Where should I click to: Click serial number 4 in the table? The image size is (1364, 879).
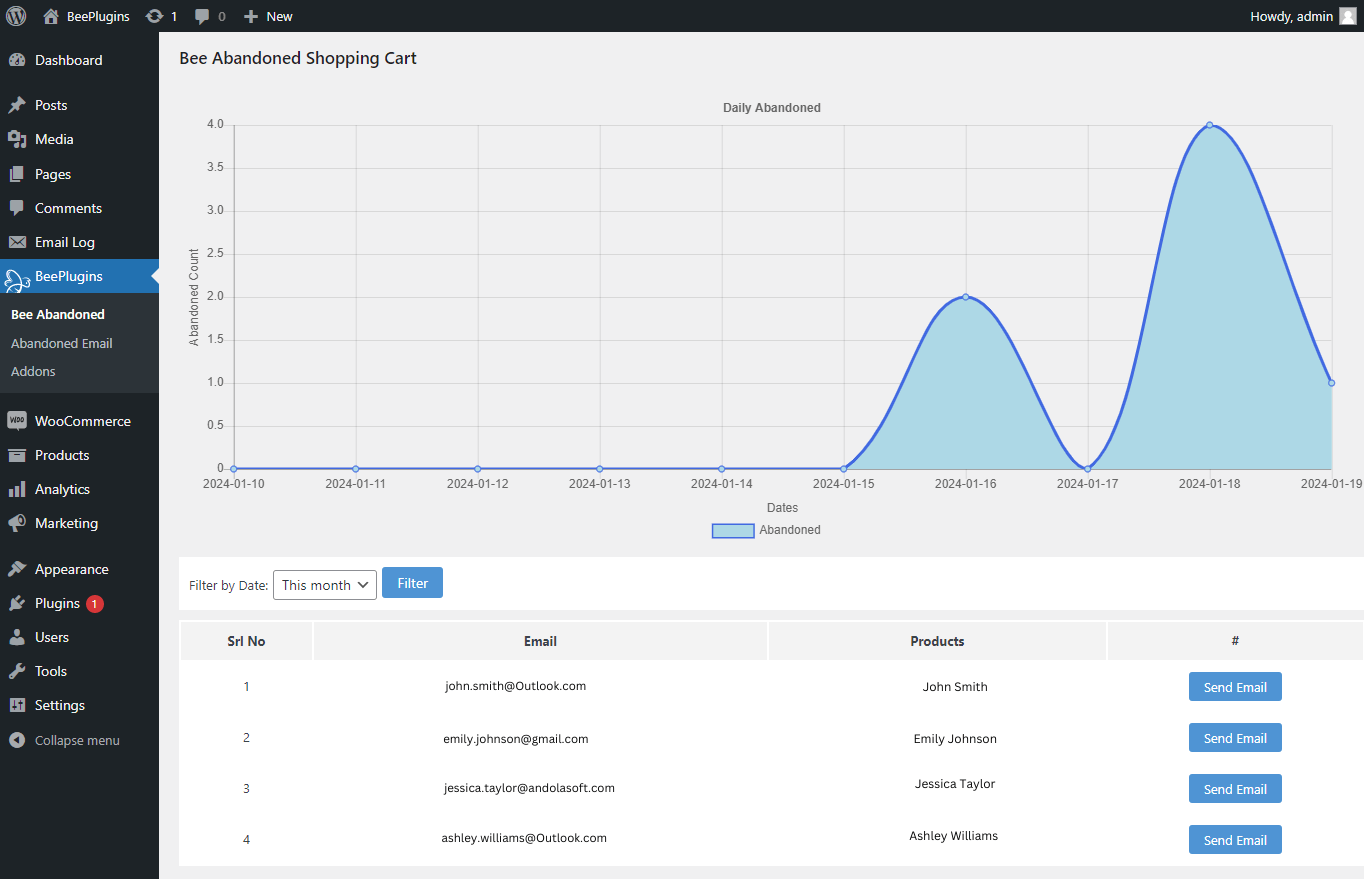click(x=246, y=840)
